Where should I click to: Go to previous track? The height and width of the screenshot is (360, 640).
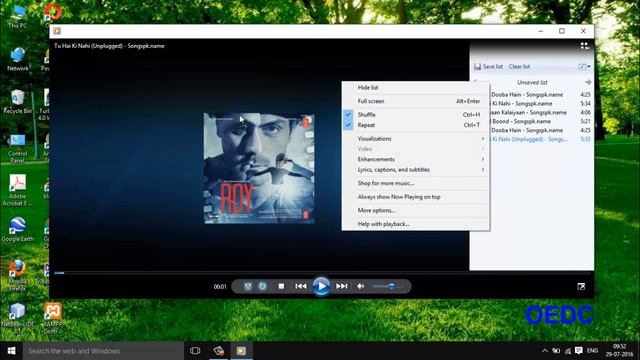(301, 286)
